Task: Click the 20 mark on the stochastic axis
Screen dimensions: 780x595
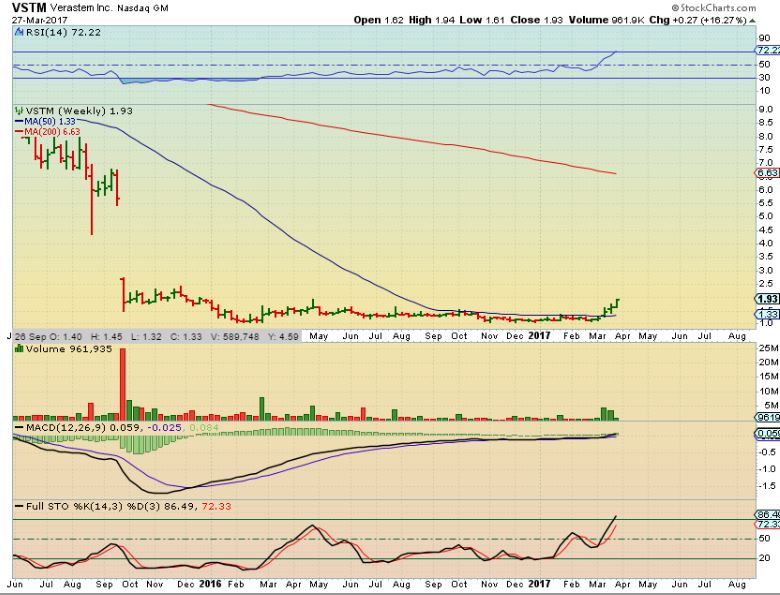Action: [765, 558]
